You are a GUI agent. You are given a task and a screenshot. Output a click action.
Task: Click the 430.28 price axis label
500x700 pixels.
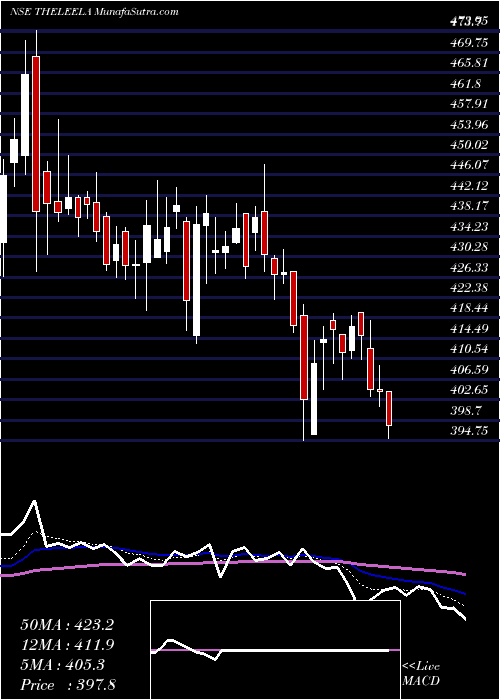coord(468,247)
